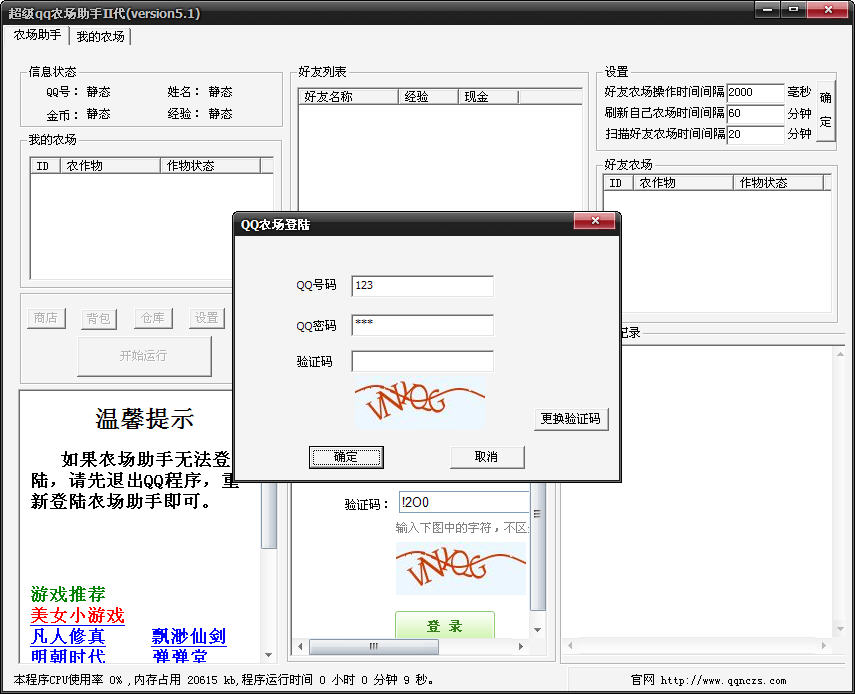Click 更换验证码 to refresh captcha

(x=570, y=419)
